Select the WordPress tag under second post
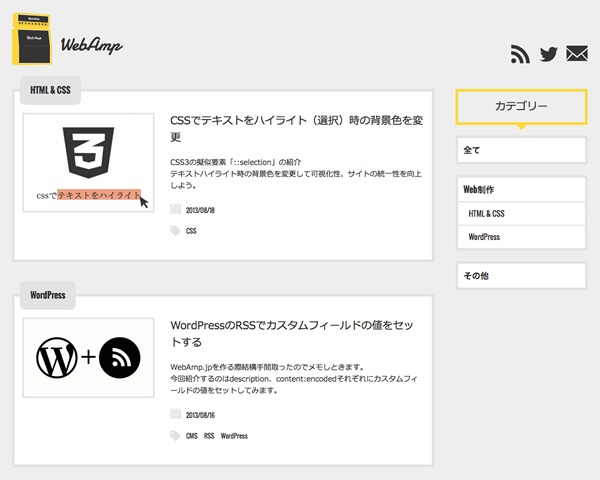Viewport: 600px width, 480px height. pyautogui.click(x=234, y=436)
